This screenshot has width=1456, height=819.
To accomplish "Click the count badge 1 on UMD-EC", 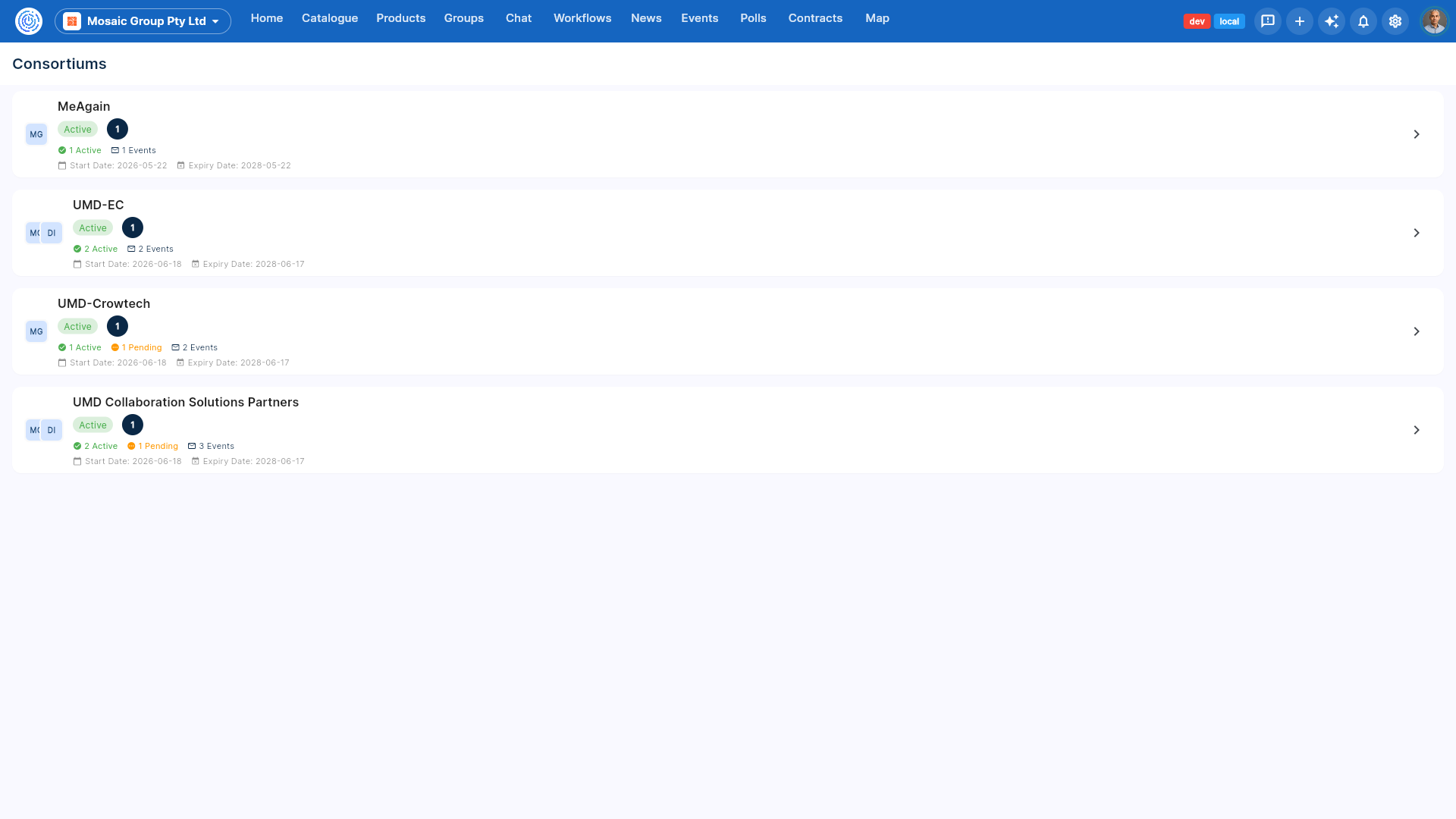I will point(133,227).
